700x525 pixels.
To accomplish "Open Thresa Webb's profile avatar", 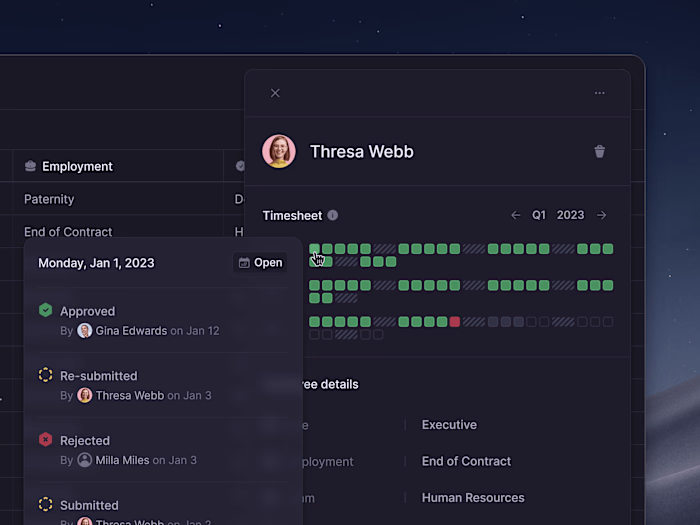I will [x=279, y=151].
